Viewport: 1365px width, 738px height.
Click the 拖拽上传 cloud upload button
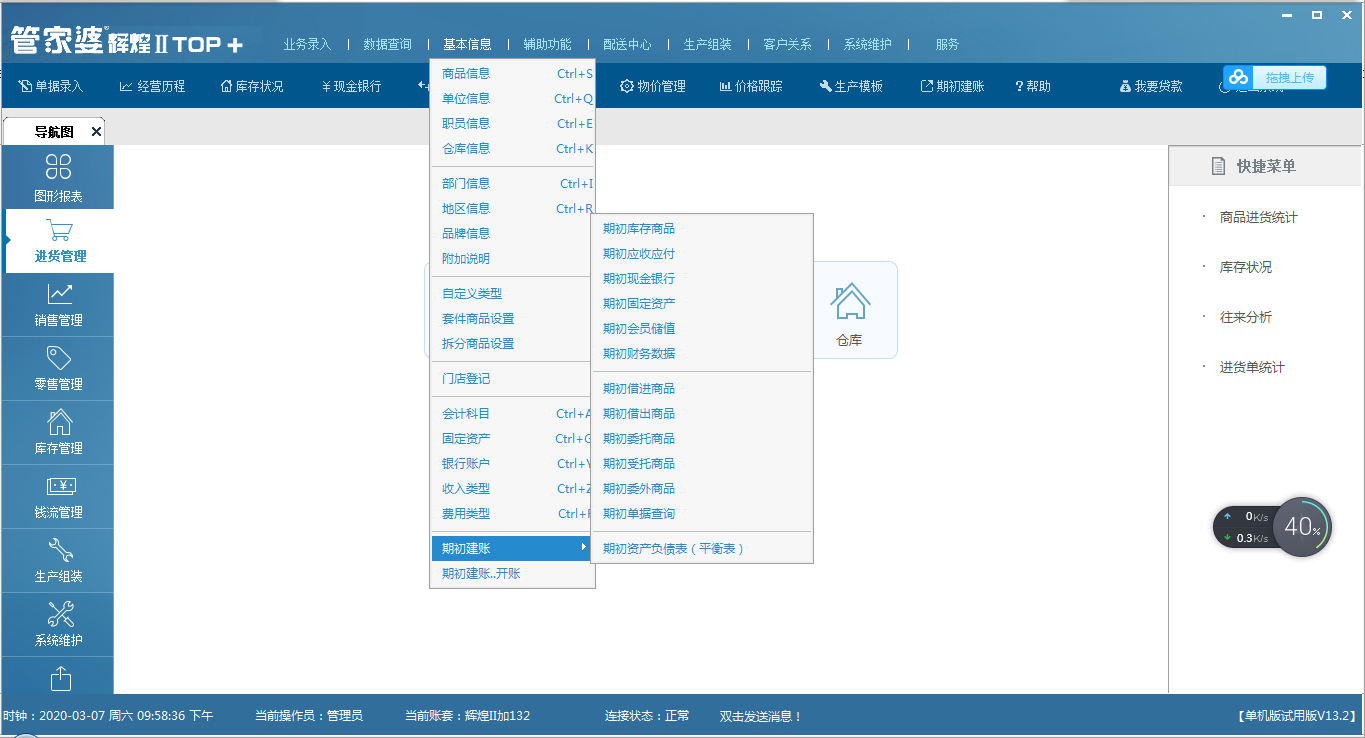(x=1275, y=77)
